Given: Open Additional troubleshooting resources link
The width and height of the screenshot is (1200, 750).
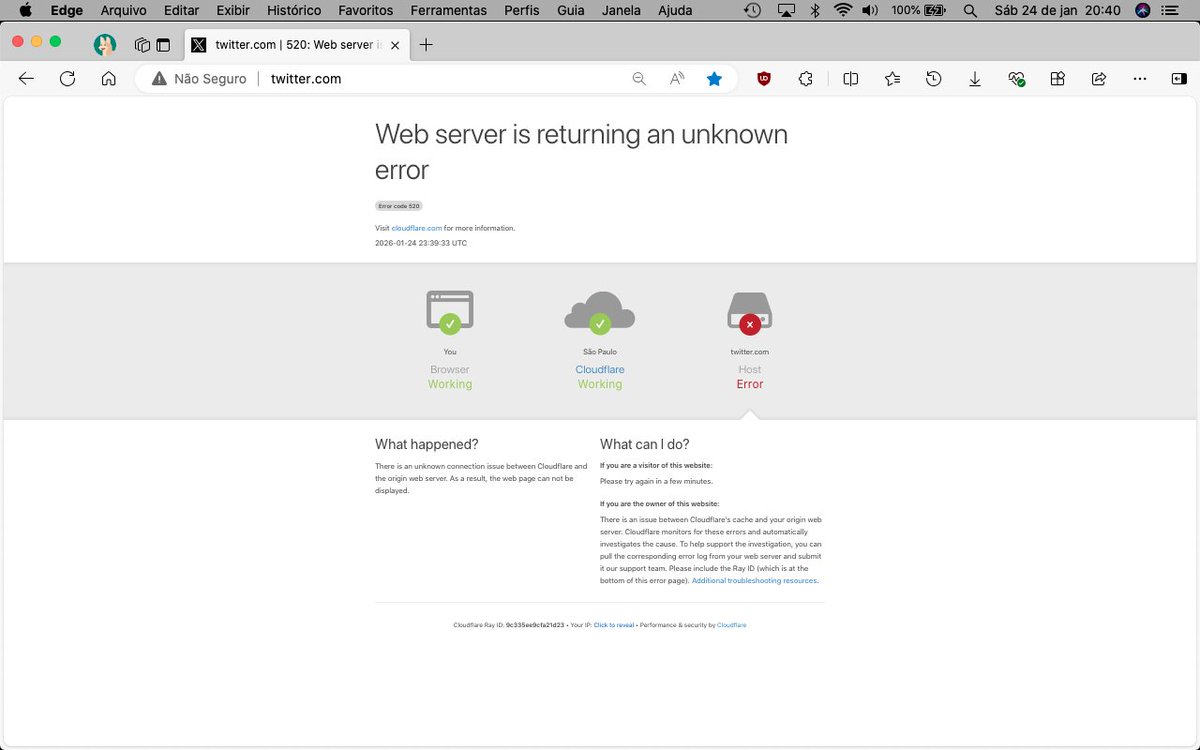Looking at the screenshot, I should point(754,580).
